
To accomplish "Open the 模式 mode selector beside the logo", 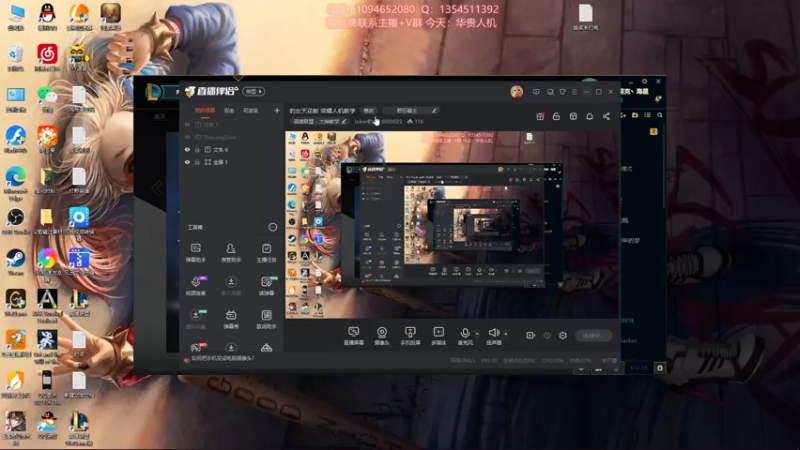I will coord(254,91).
